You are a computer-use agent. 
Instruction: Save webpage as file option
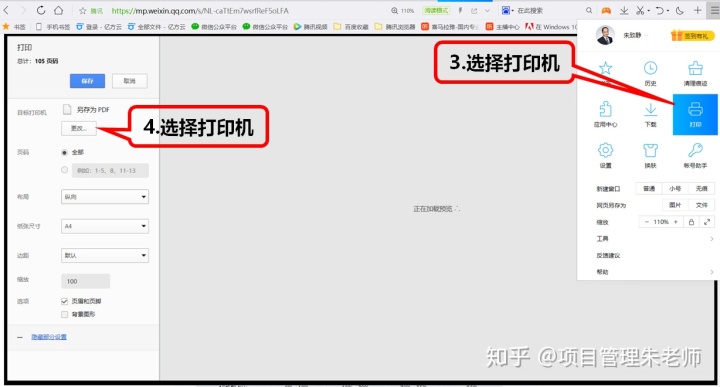[x=702, y=205]
